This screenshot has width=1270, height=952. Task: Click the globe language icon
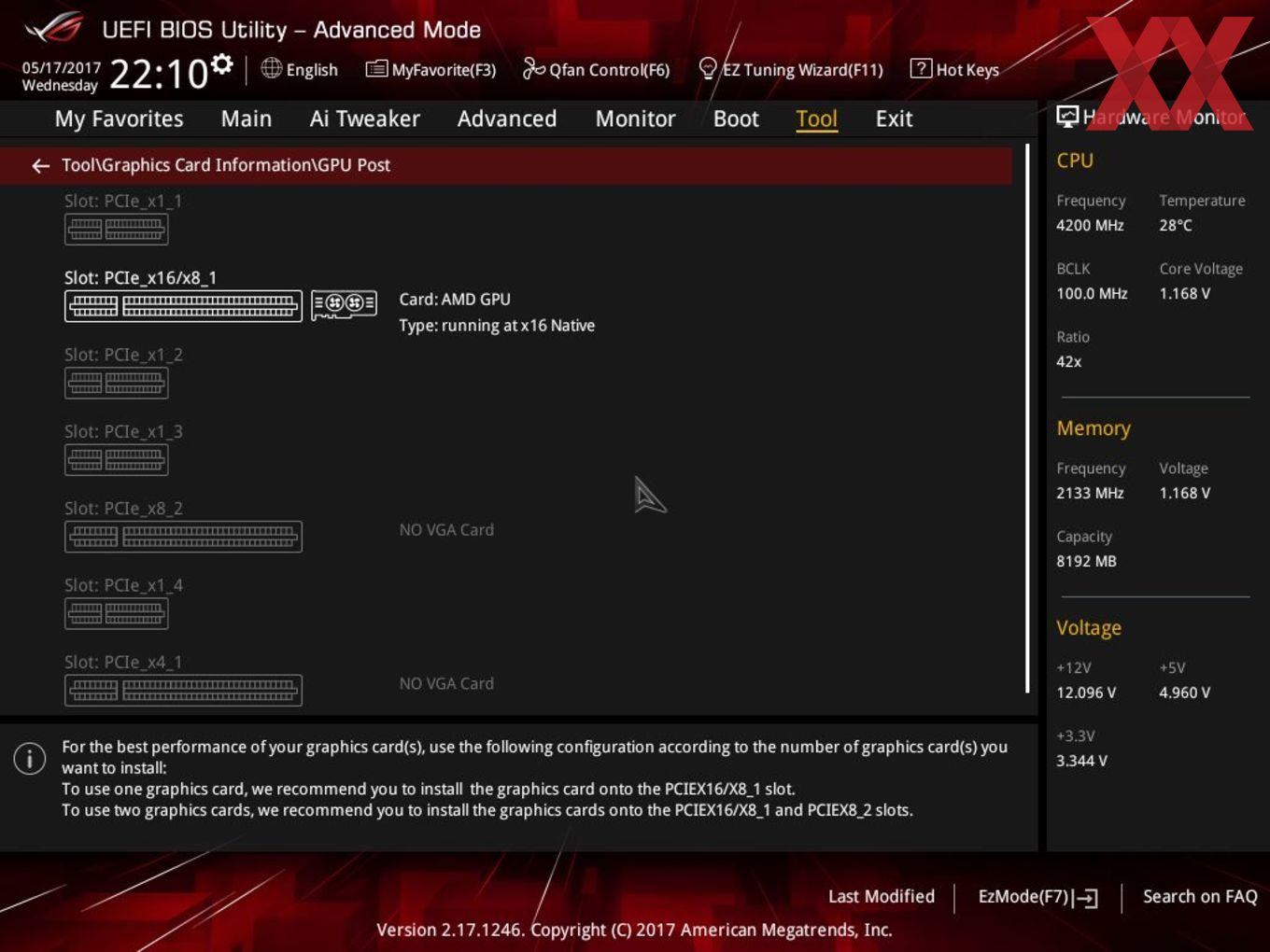coord(271,68)
